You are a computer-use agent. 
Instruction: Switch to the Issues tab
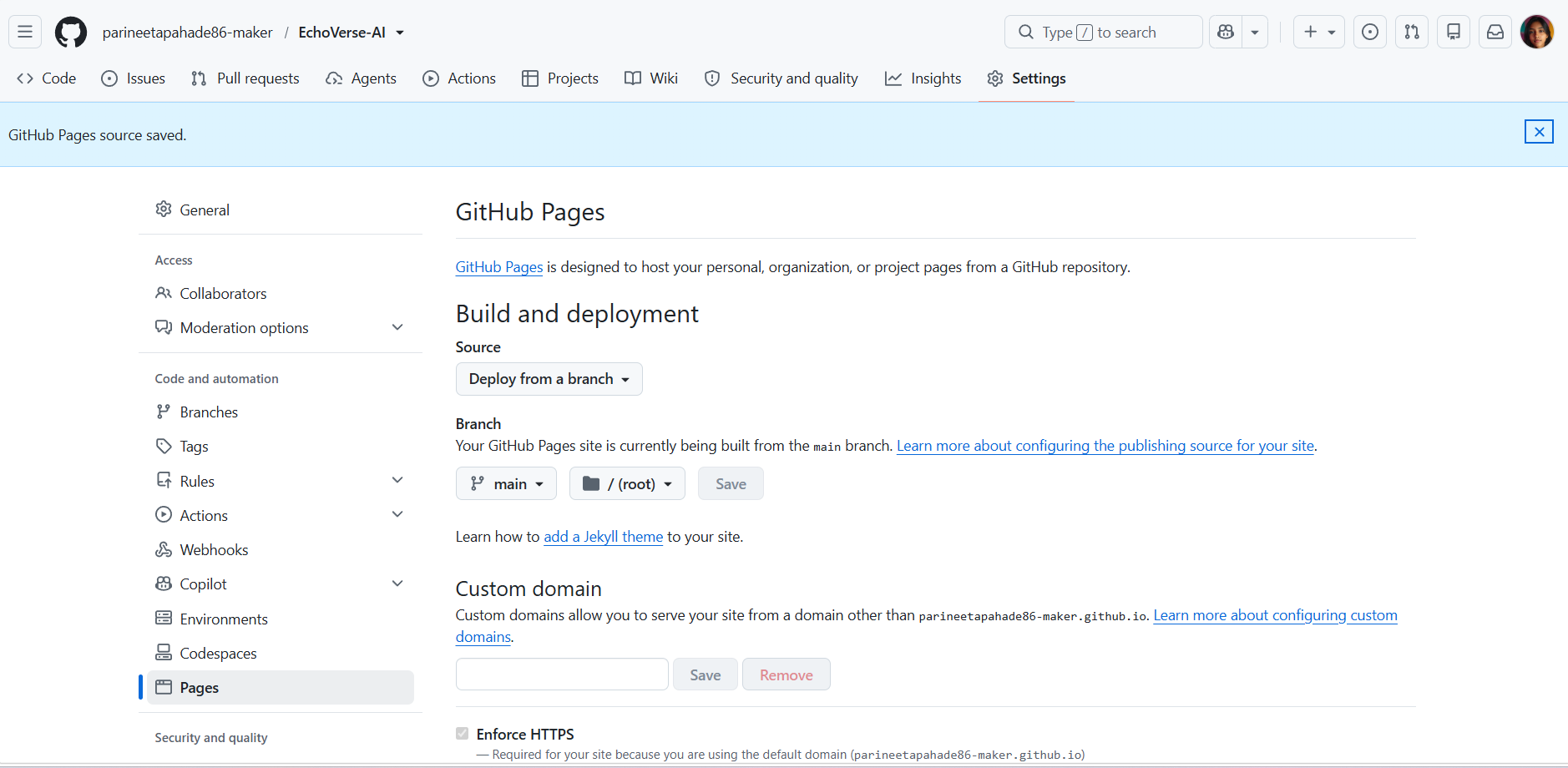click(134, 78)
